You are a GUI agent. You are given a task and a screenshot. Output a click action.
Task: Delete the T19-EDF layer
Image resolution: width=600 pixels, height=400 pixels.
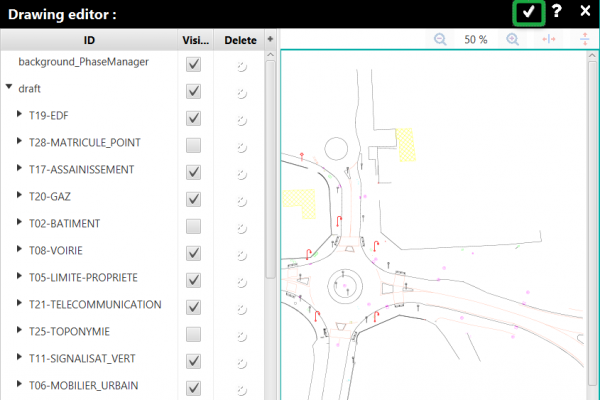tap(241, 121)
